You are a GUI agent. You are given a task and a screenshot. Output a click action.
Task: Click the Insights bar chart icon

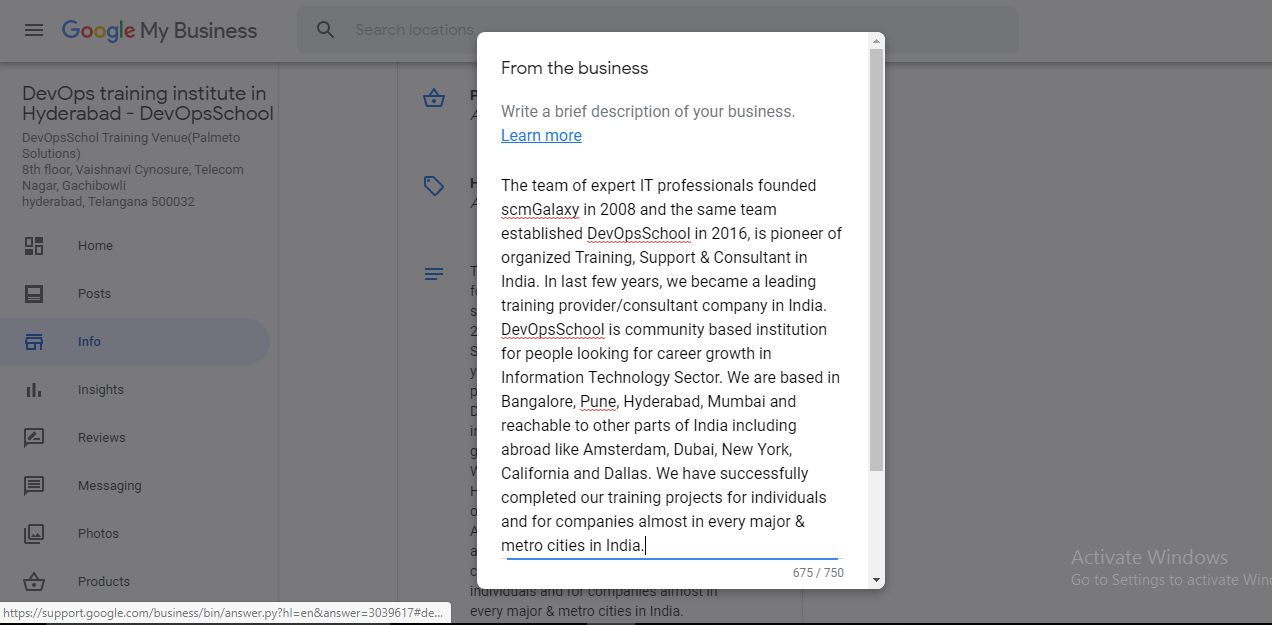tap(34, 390)
